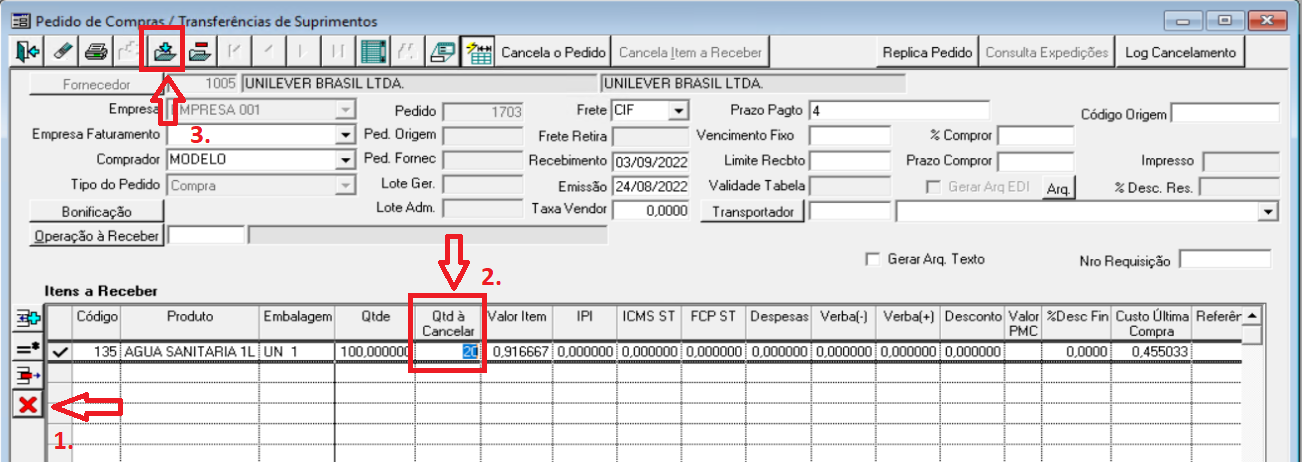The width and height of the screenshot is (1302, 462).
Task: Open the Empresa dropdown showing EMPRESA 001
Action: click(x=346, y=109)
